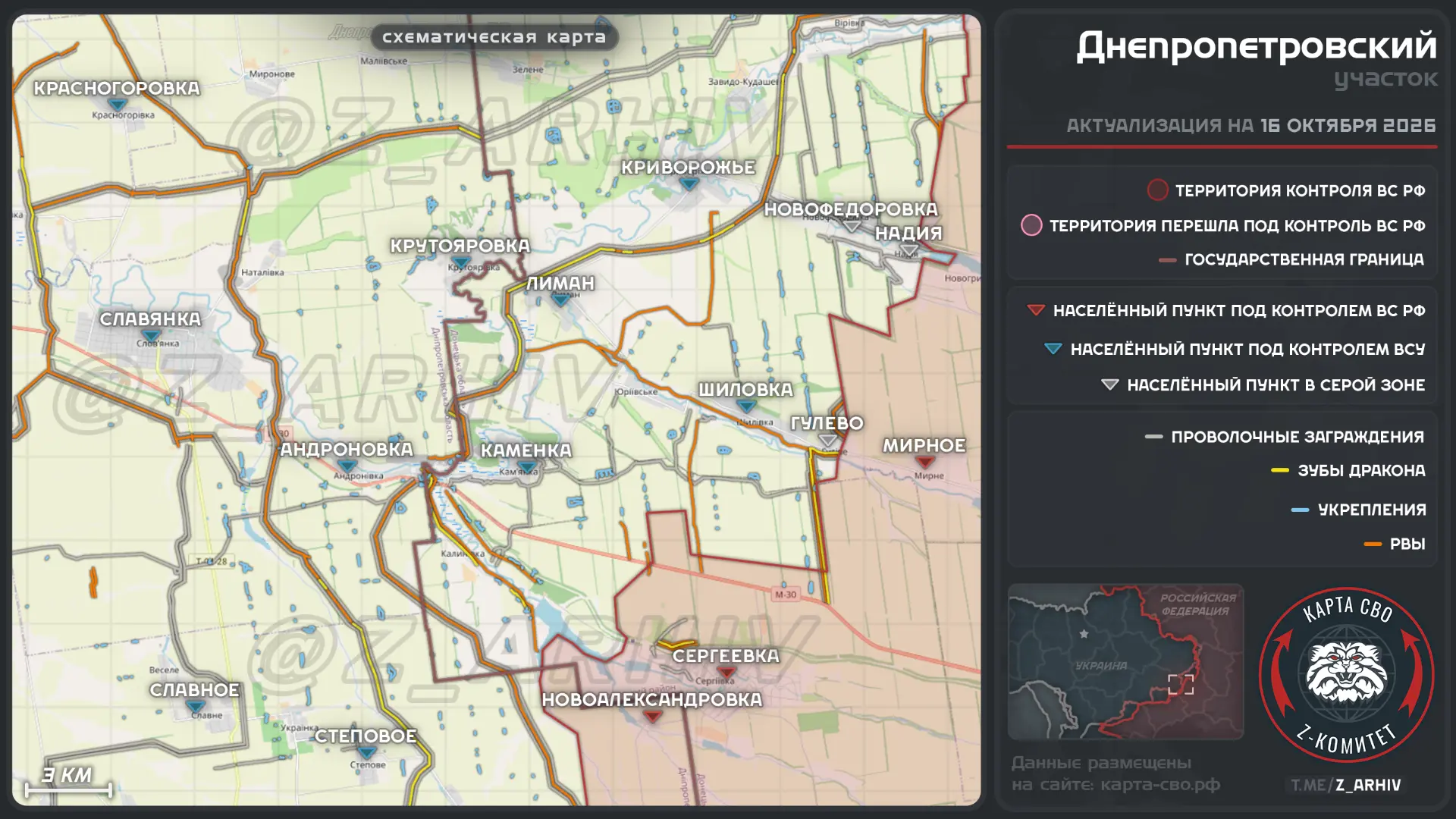The image size is (1456, 819).
Task: Select the Надия grey triangle marker
Action: [909, 250]
